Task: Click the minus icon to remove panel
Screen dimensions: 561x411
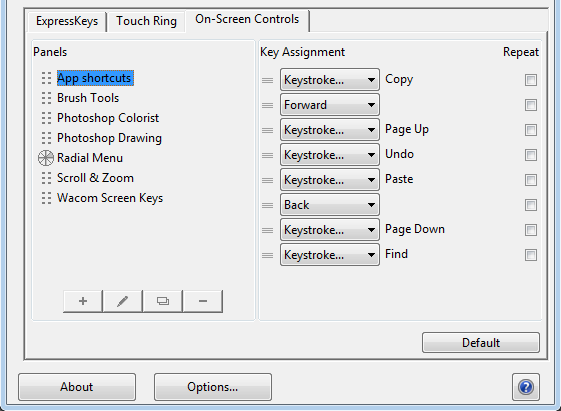Action: tap(203, 301)
